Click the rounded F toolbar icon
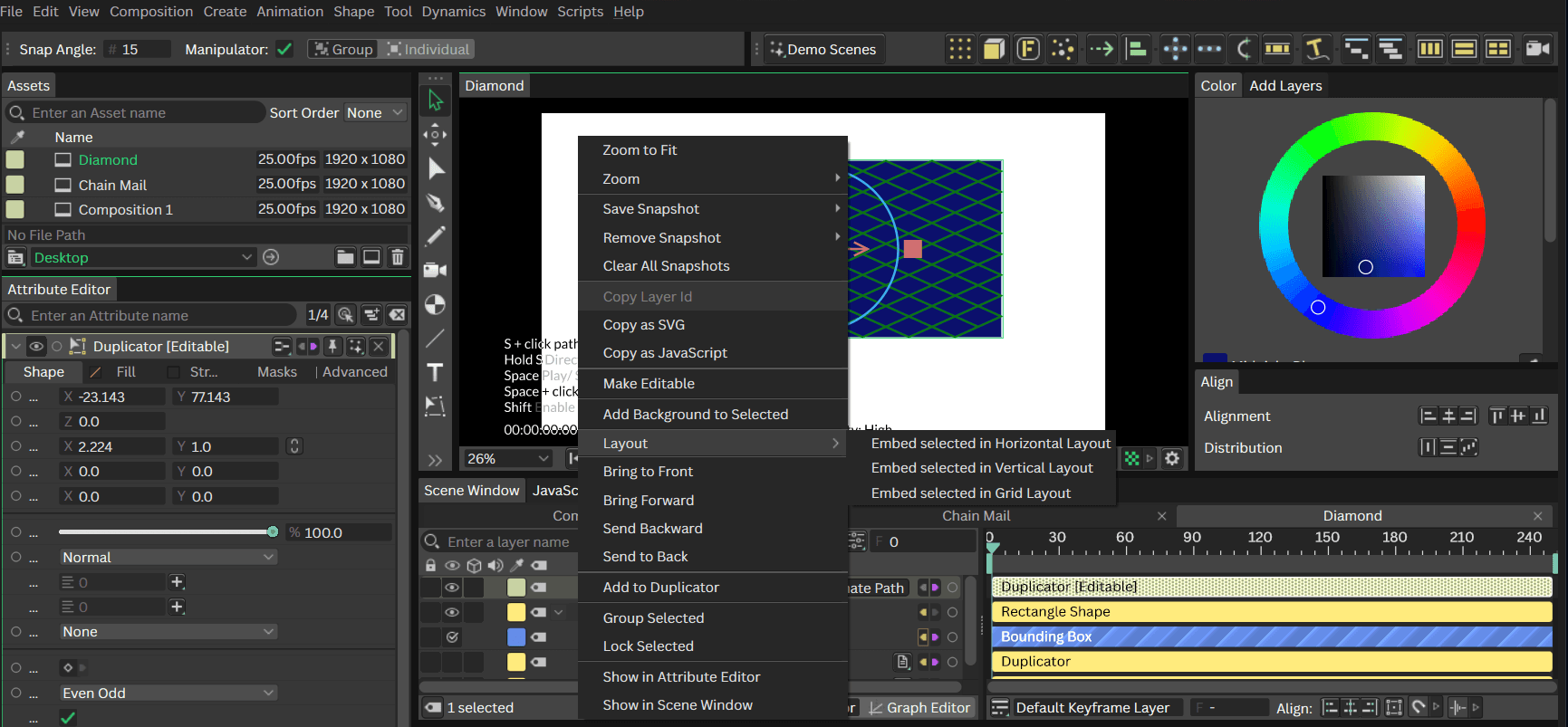 tap(1028, 49)
